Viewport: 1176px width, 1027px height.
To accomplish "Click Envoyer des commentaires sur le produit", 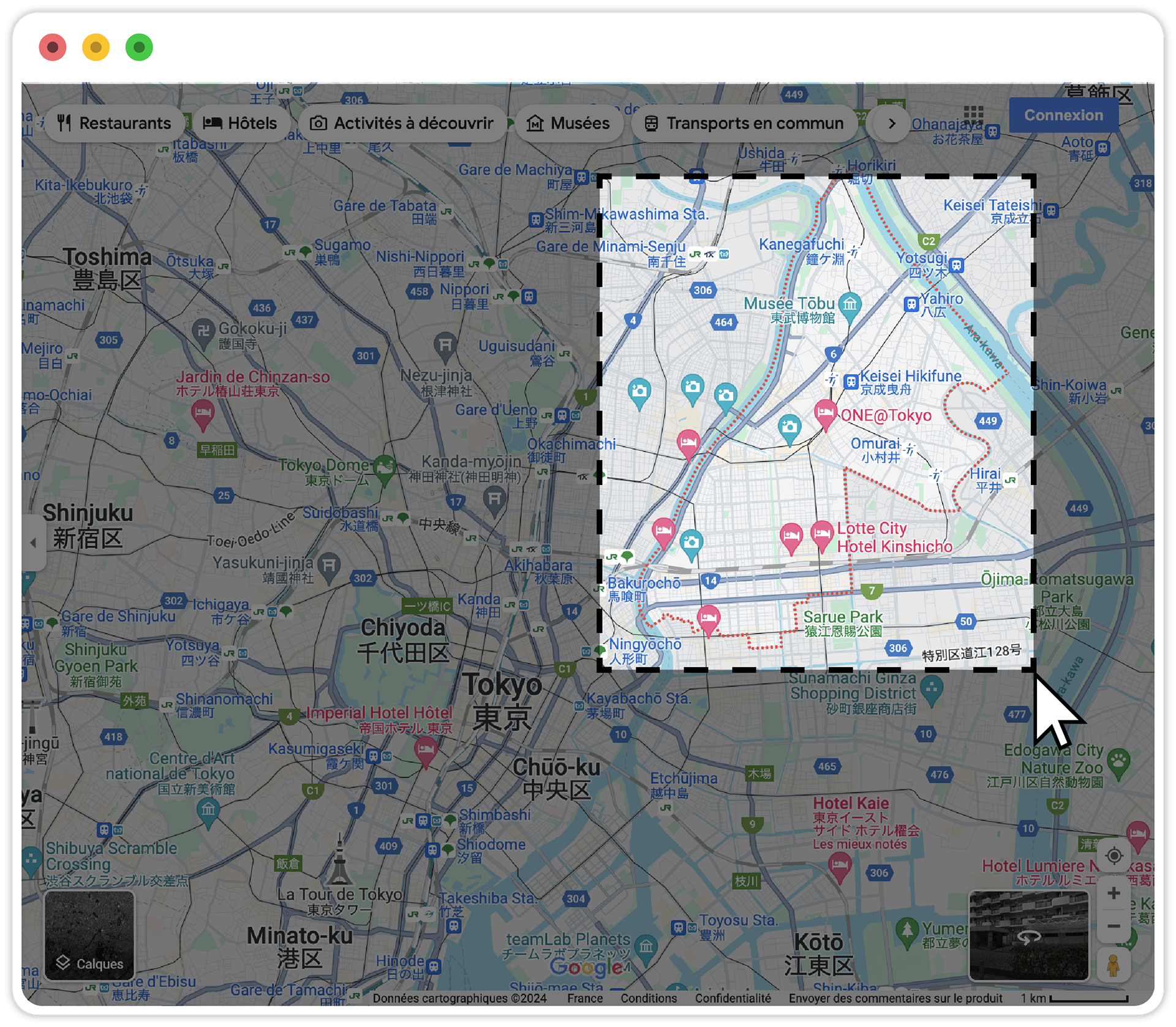I will (x=895, y=998).
